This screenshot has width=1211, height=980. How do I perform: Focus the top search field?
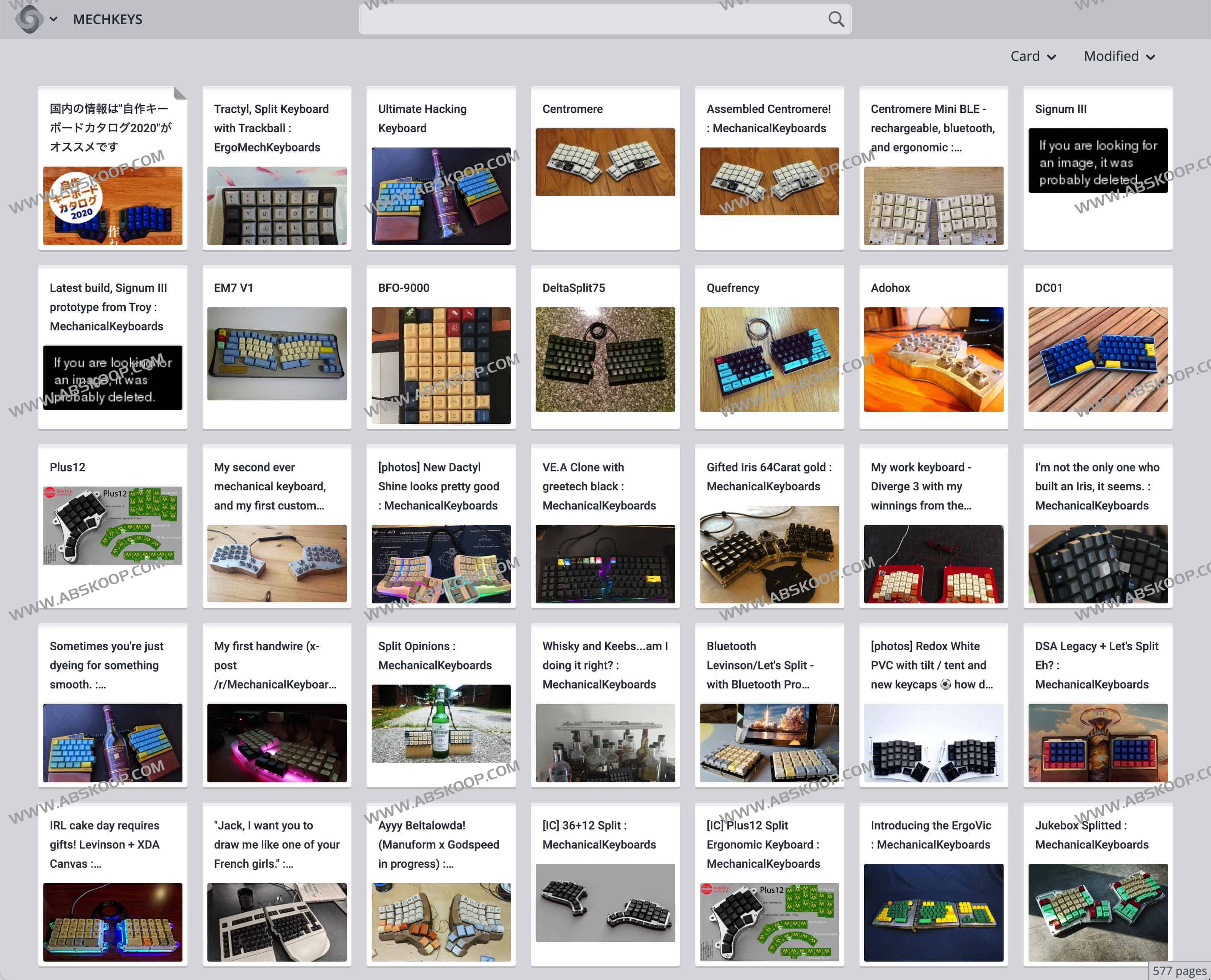coord(593,19)
